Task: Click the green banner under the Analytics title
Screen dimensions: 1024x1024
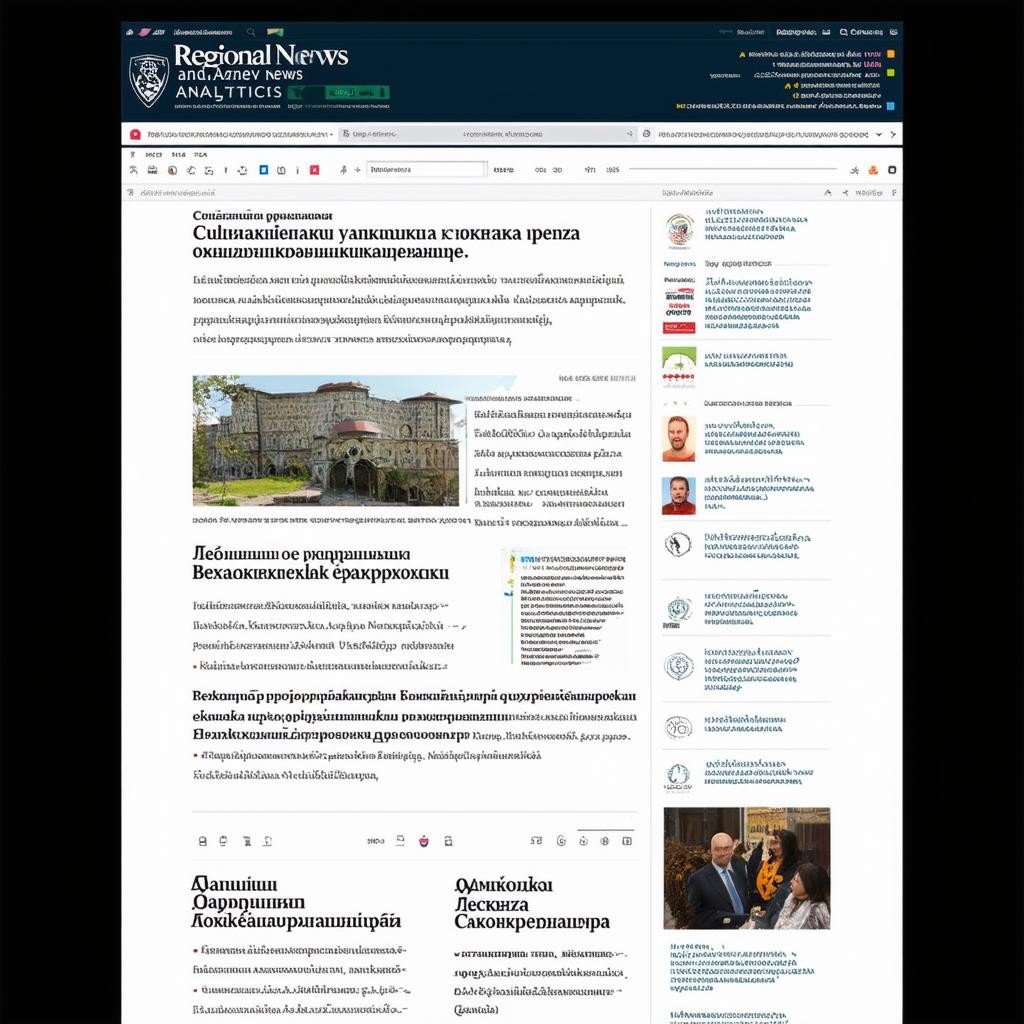Action: (x=338, y=93)
